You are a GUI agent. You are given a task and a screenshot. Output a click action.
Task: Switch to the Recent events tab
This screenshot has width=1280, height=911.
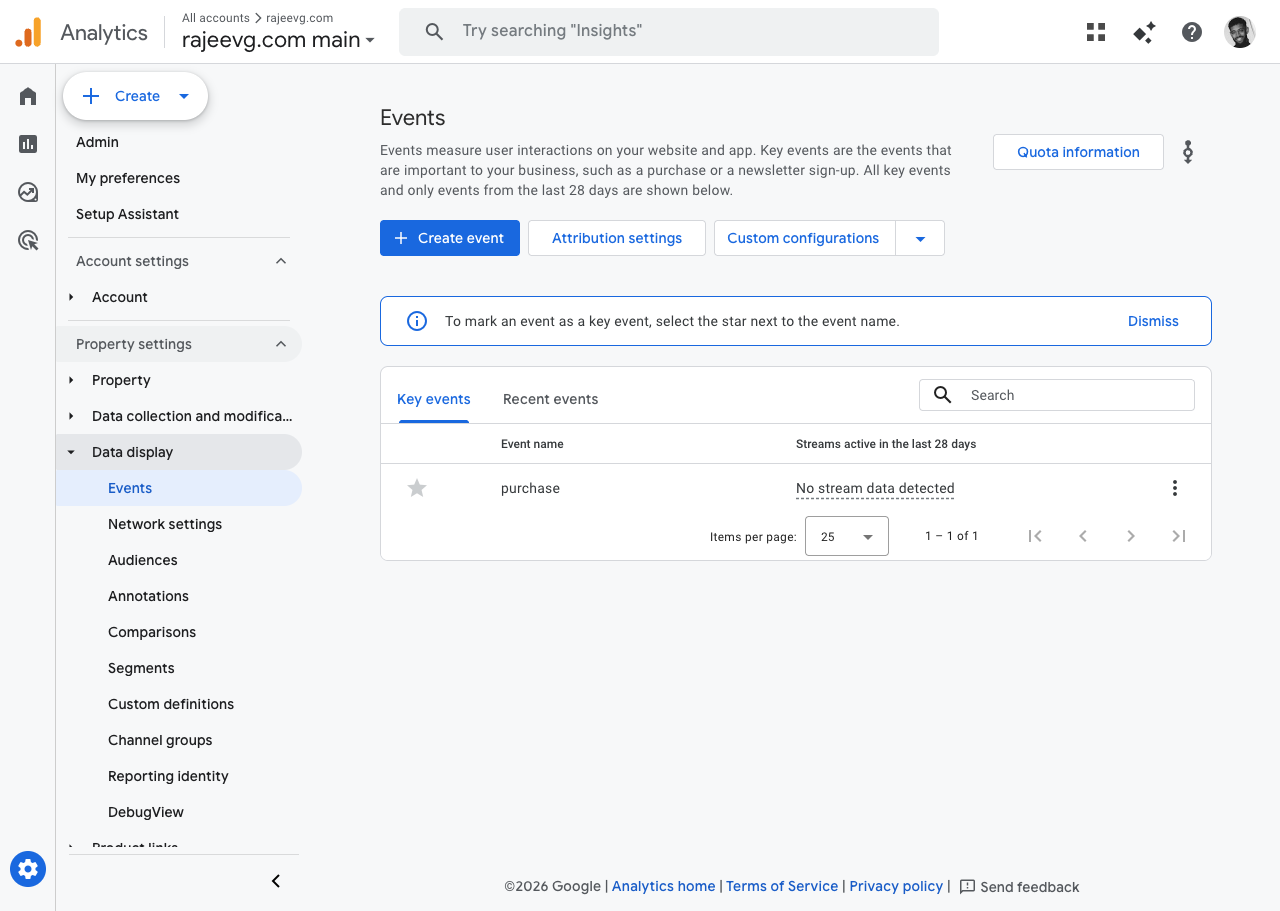(550, 399)
